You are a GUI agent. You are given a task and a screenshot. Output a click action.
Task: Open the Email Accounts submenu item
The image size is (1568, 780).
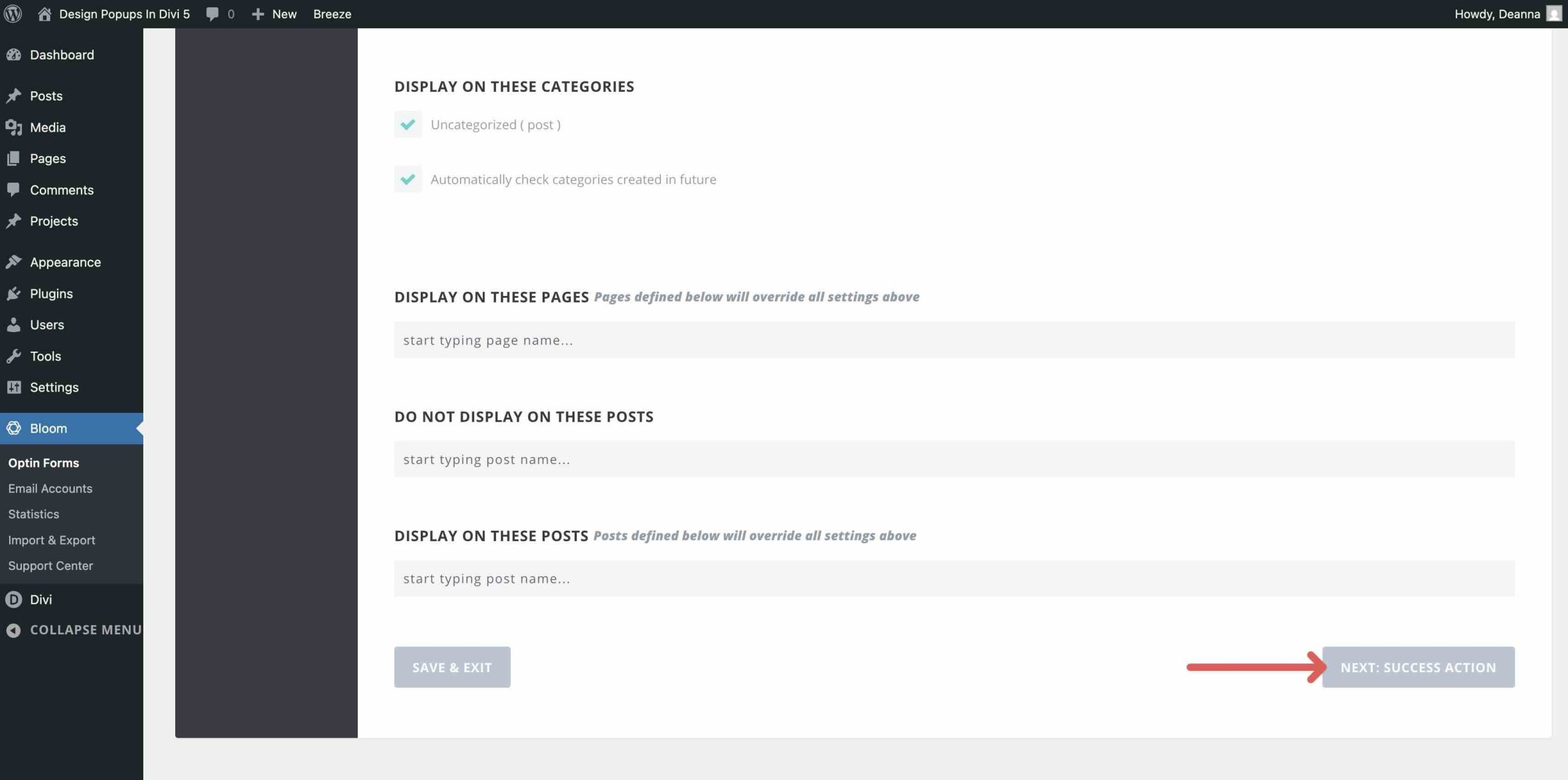(x=50, y=488)
